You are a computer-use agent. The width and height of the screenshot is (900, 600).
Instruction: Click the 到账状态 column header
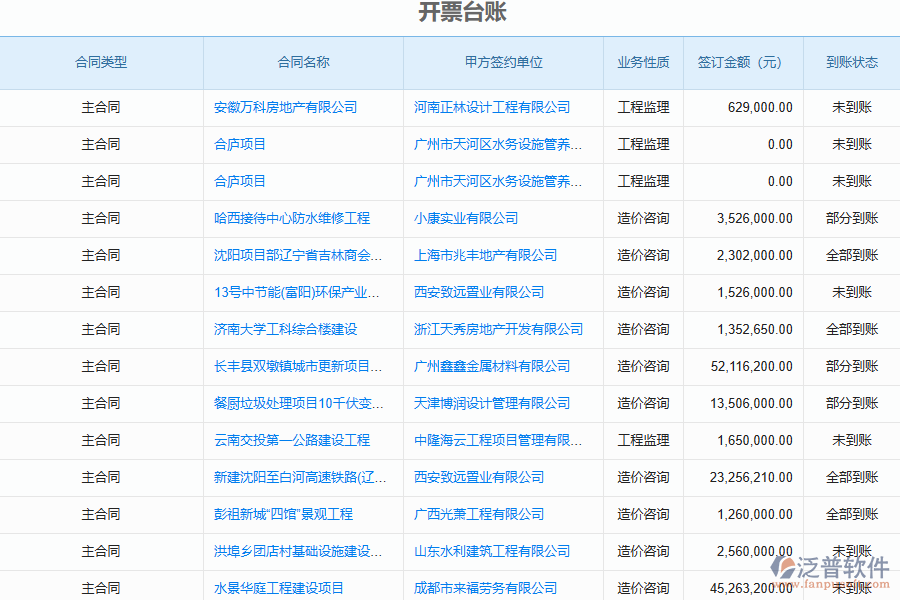(x=851, y=62)
